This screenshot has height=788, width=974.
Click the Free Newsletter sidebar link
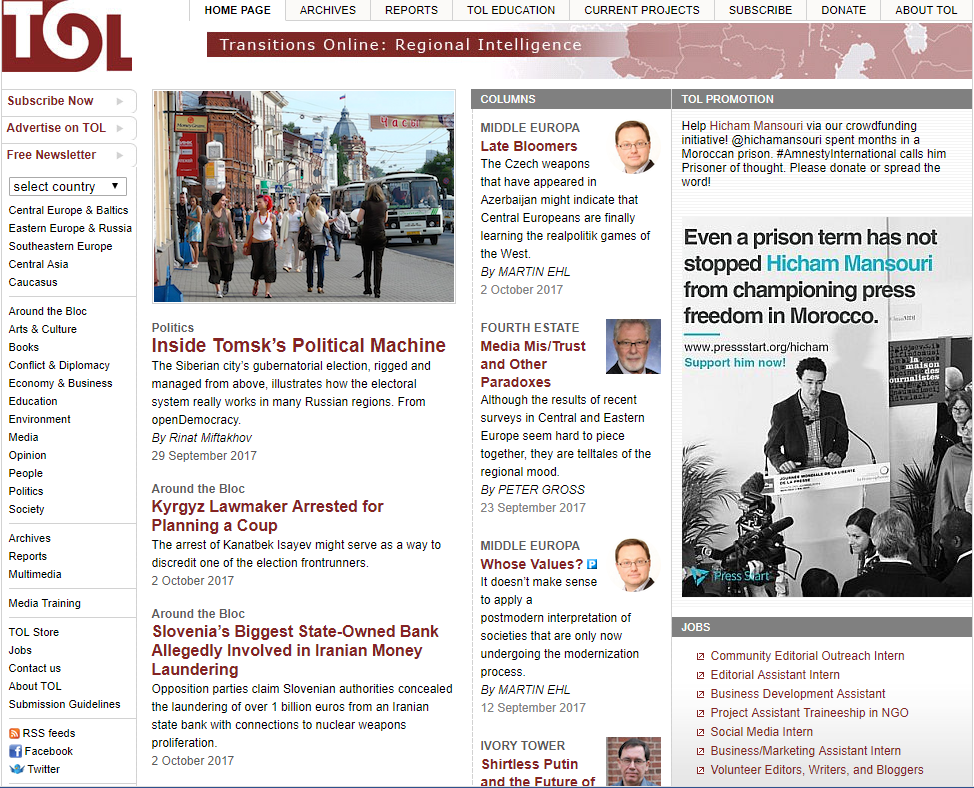click(x=51, y=155)
